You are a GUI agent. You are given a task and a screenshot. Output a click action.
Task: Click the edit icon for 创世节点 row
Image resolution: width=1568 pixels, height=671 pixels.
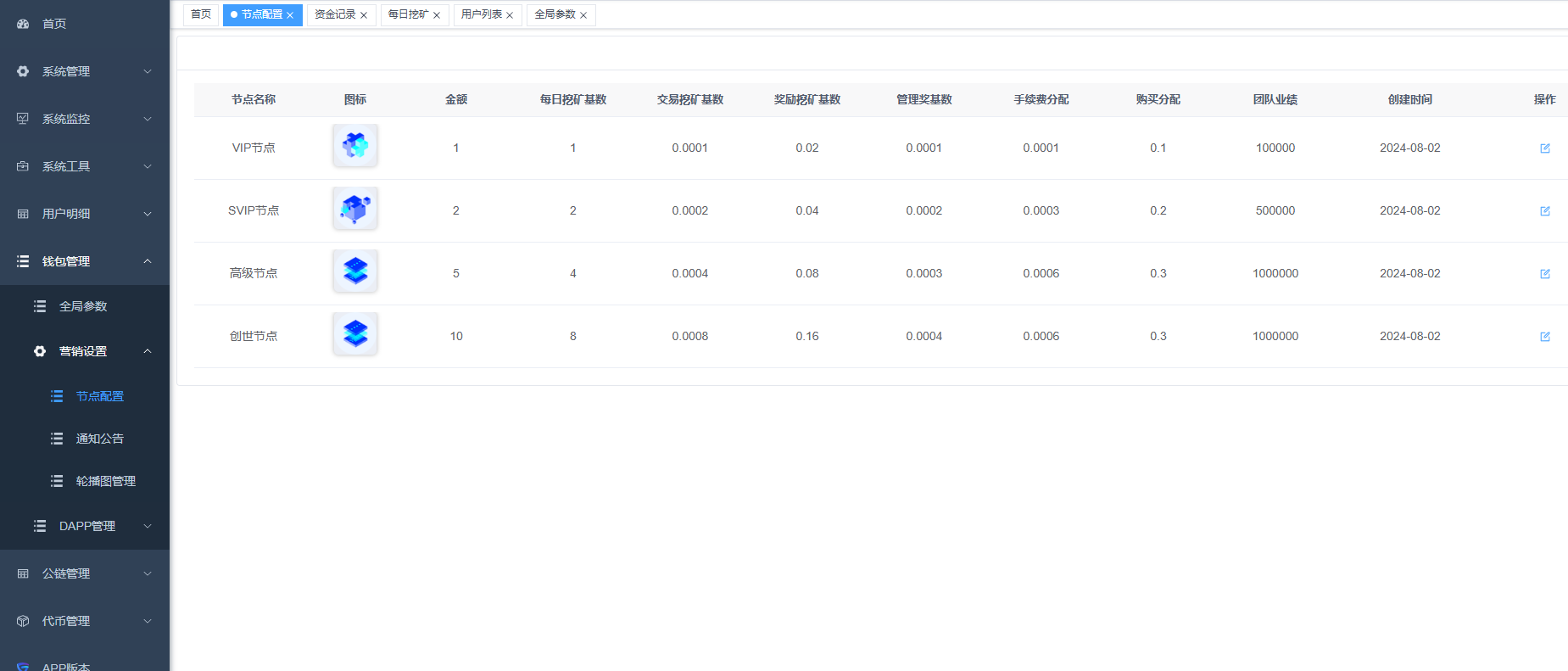click(1544, 337)
